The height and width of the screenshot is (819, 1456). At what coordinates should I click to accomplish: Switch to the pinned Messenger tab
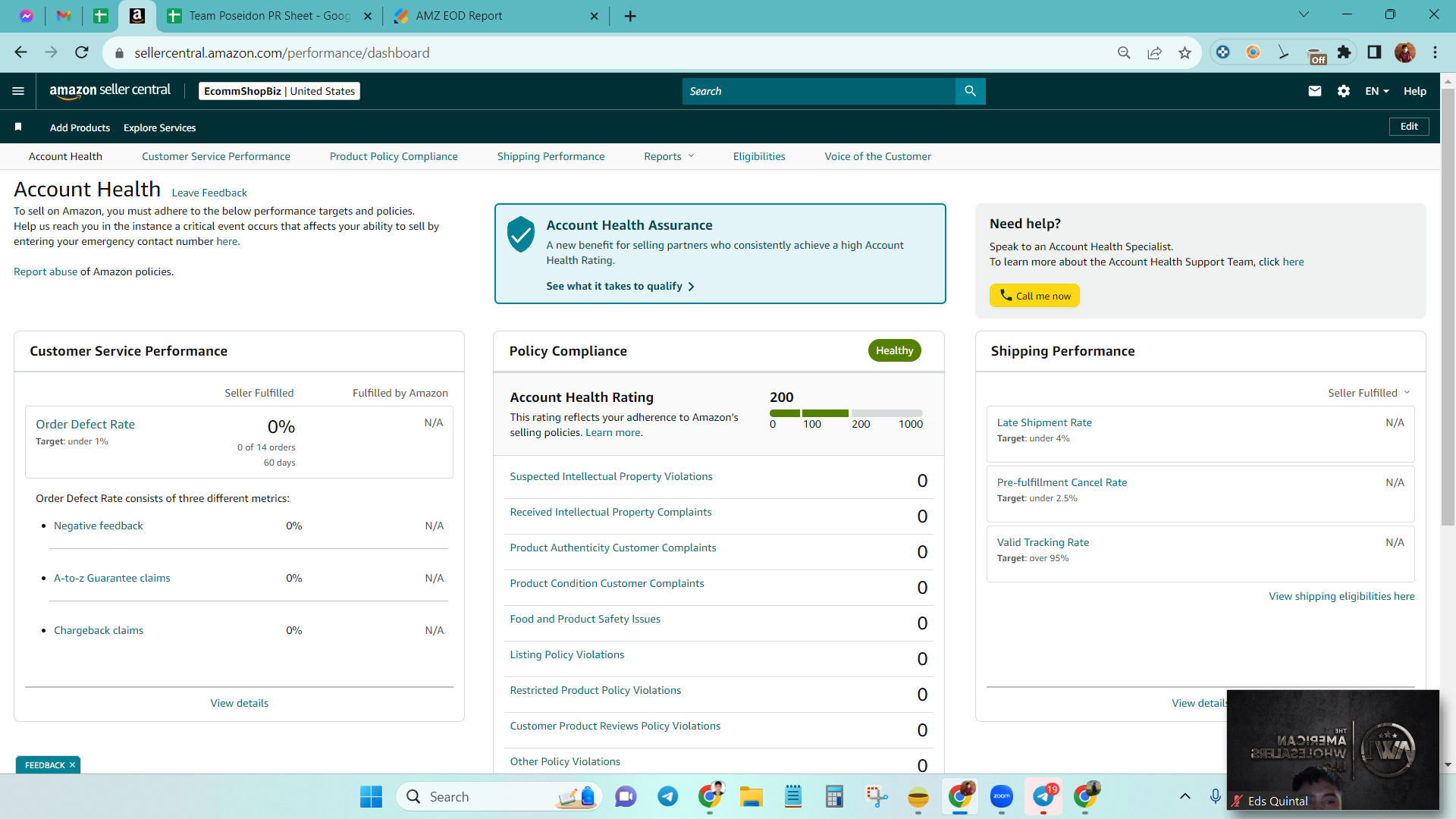click(27, 16)
